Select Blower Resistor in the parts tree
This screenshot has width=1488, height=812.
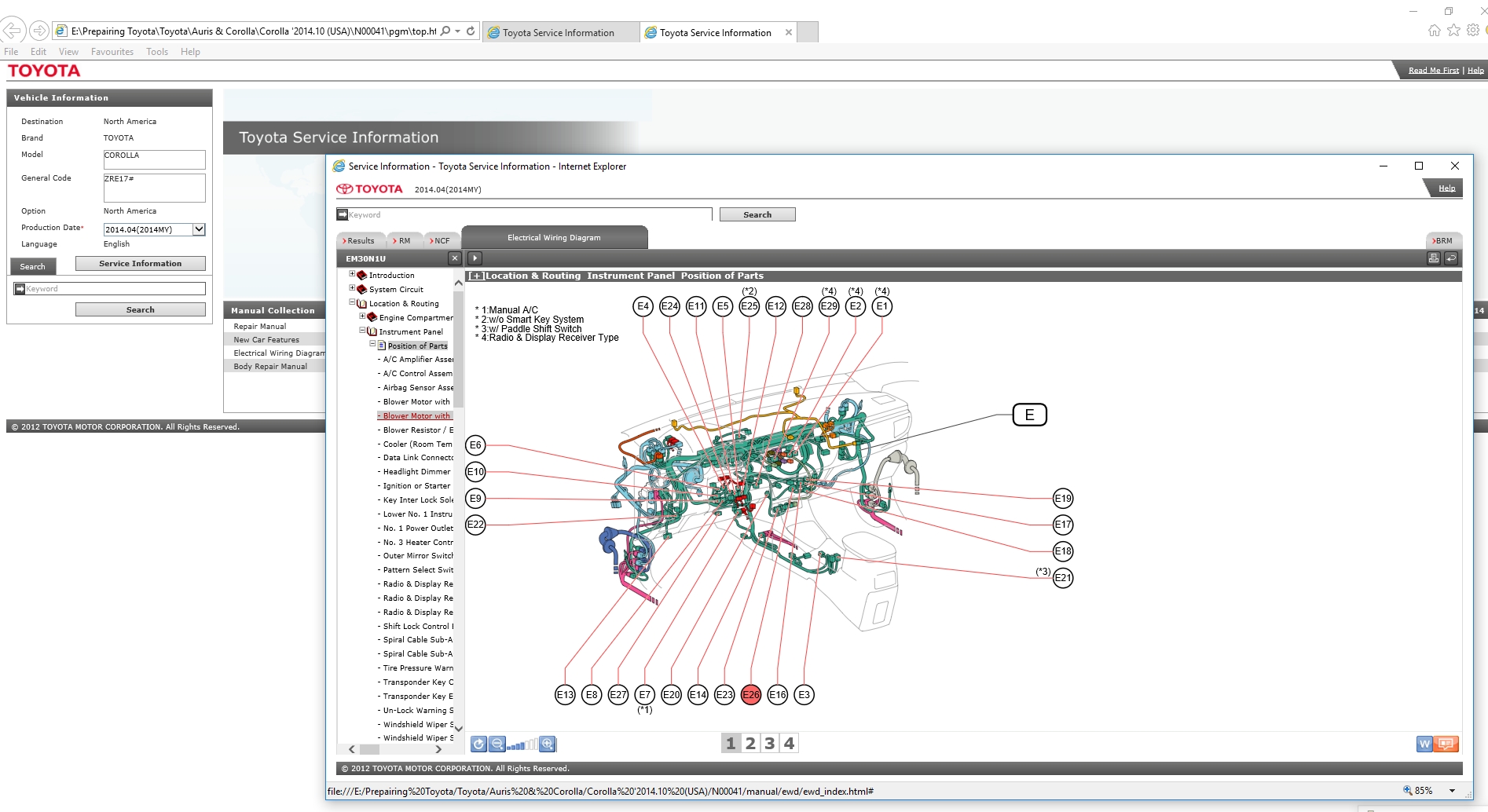(x=417, y=430)
